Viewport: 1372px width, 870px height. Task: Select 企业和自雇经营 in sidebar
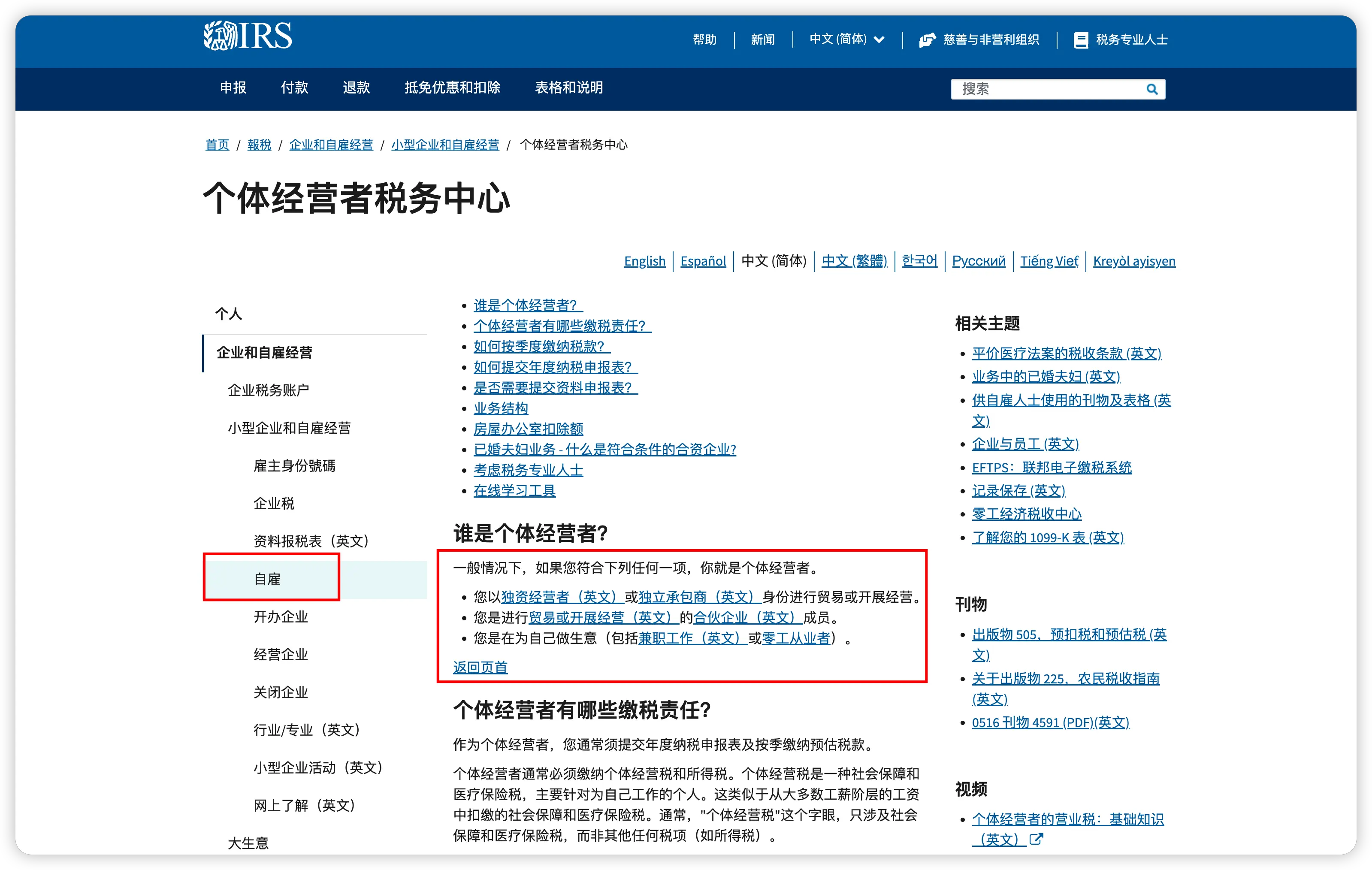[264, 353]
